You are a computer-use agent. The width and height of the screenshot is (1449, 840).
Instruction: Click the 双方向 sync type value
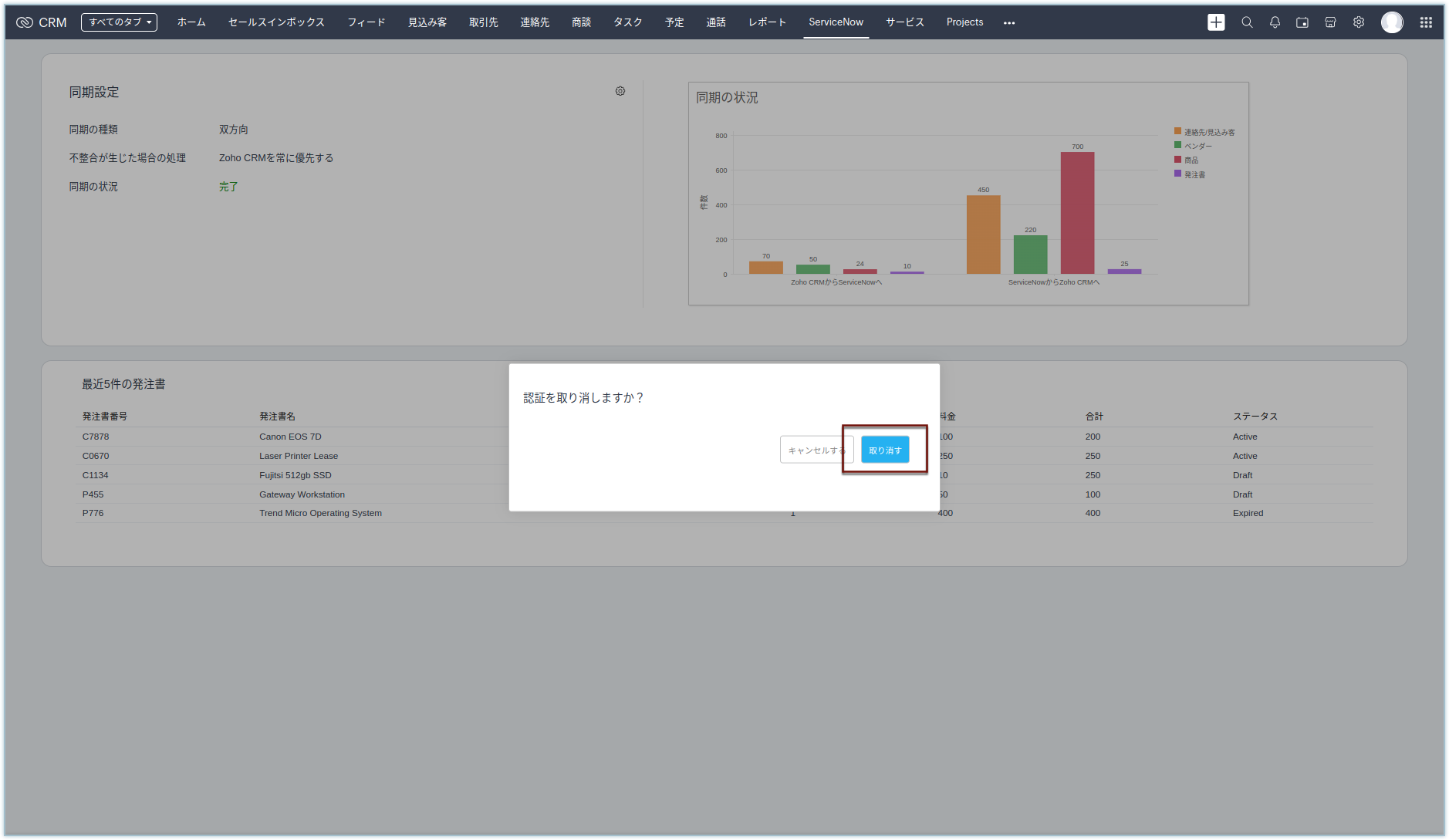(x=234, y=130)
